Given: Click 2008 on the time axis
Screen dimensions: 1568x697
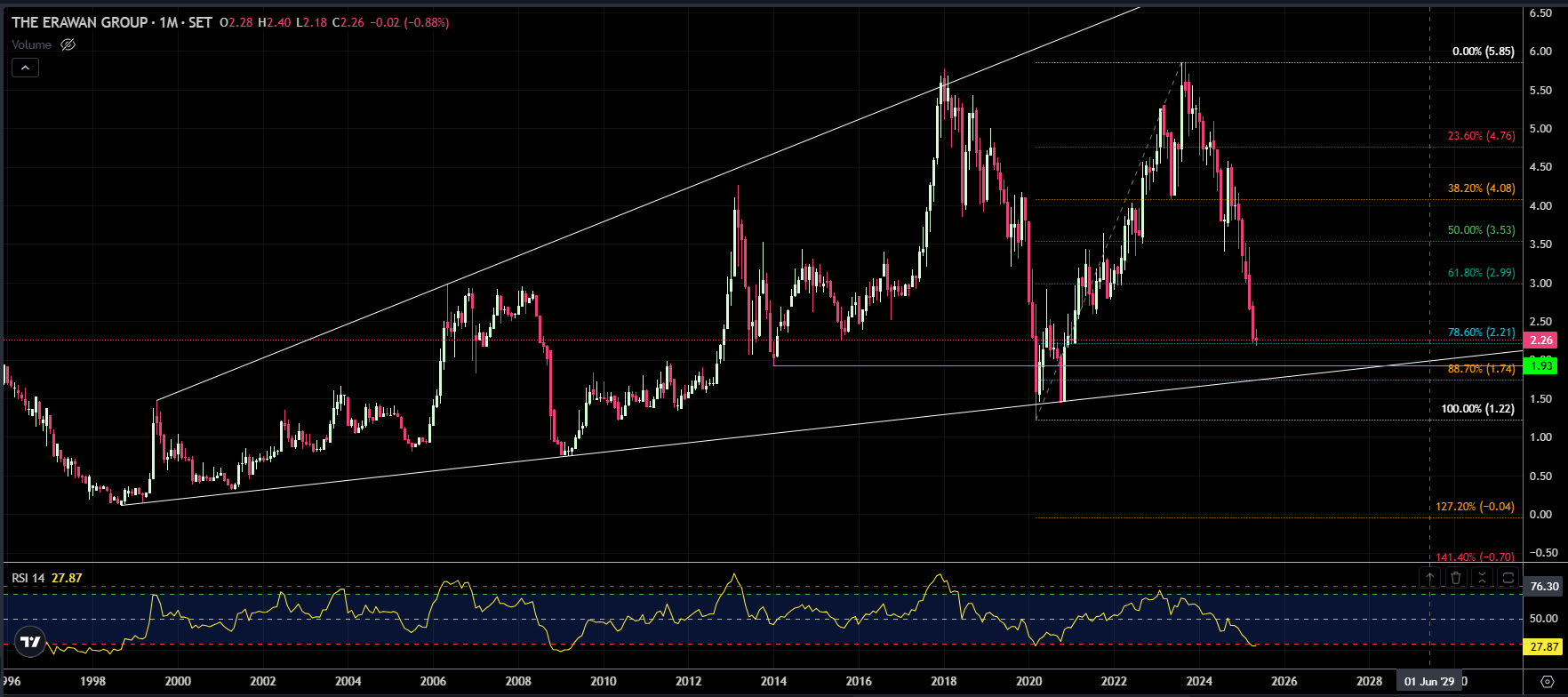Looking at the screenshot, I should pyautogui.click(x=518, y=682).
